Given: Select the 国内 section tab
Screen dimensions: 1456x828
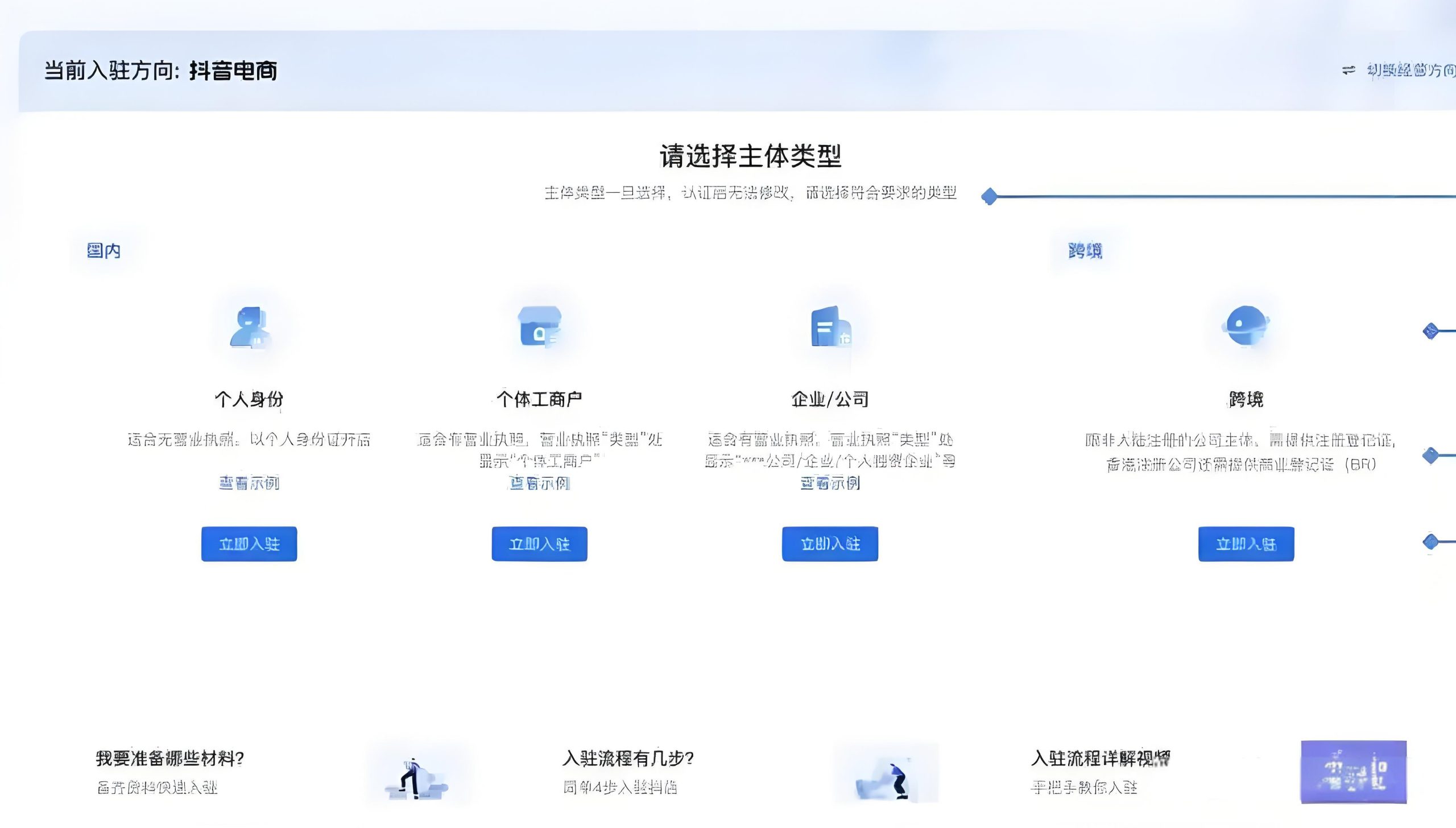Looking at the screenshot, I should 104,251.
